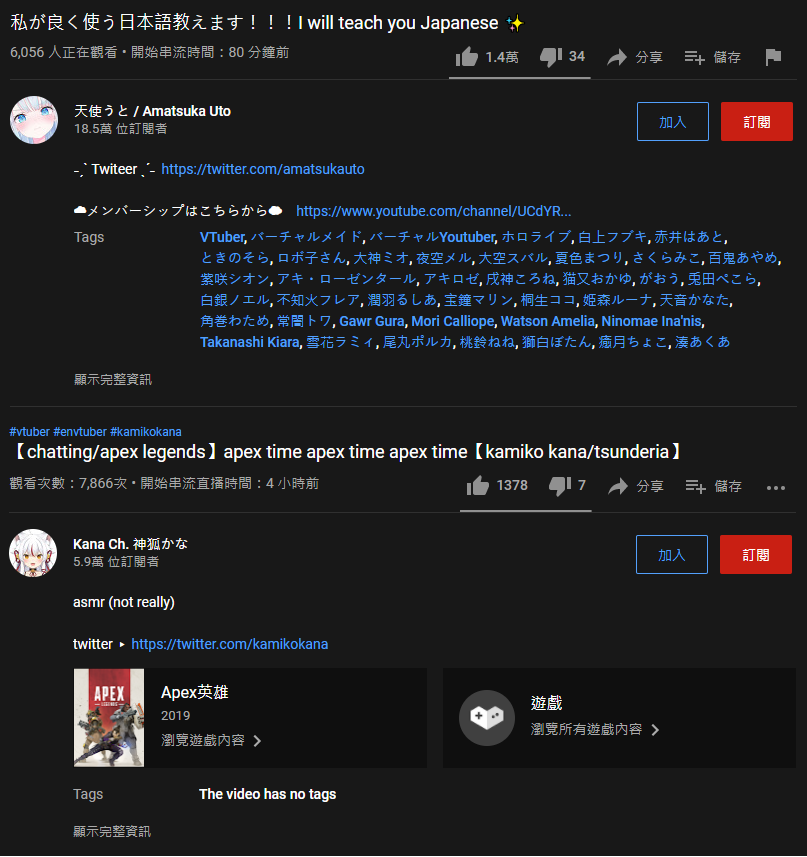Expand full description of second video
Screen dimensions: 807x857
coord(112,831)
